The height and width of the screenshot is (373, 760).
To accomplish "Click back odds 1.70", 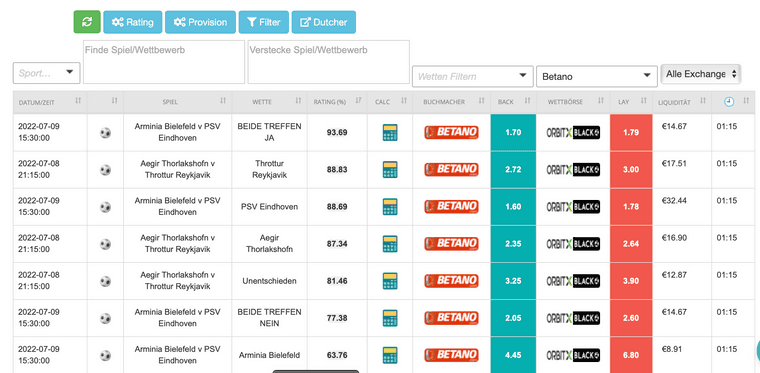I will (513, 132).
